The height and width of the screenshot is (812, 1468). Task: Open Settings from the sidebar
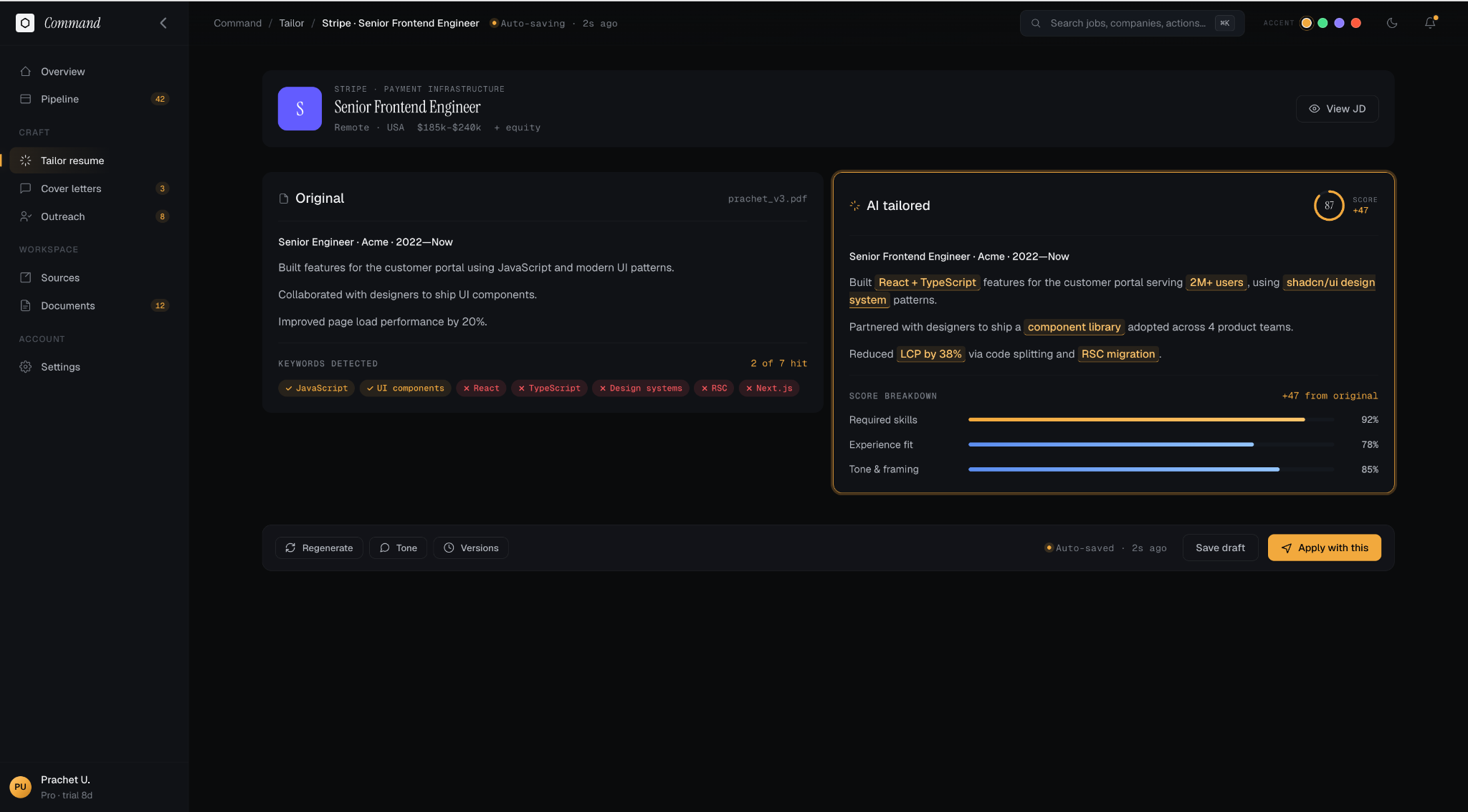[x=94, y=367]
